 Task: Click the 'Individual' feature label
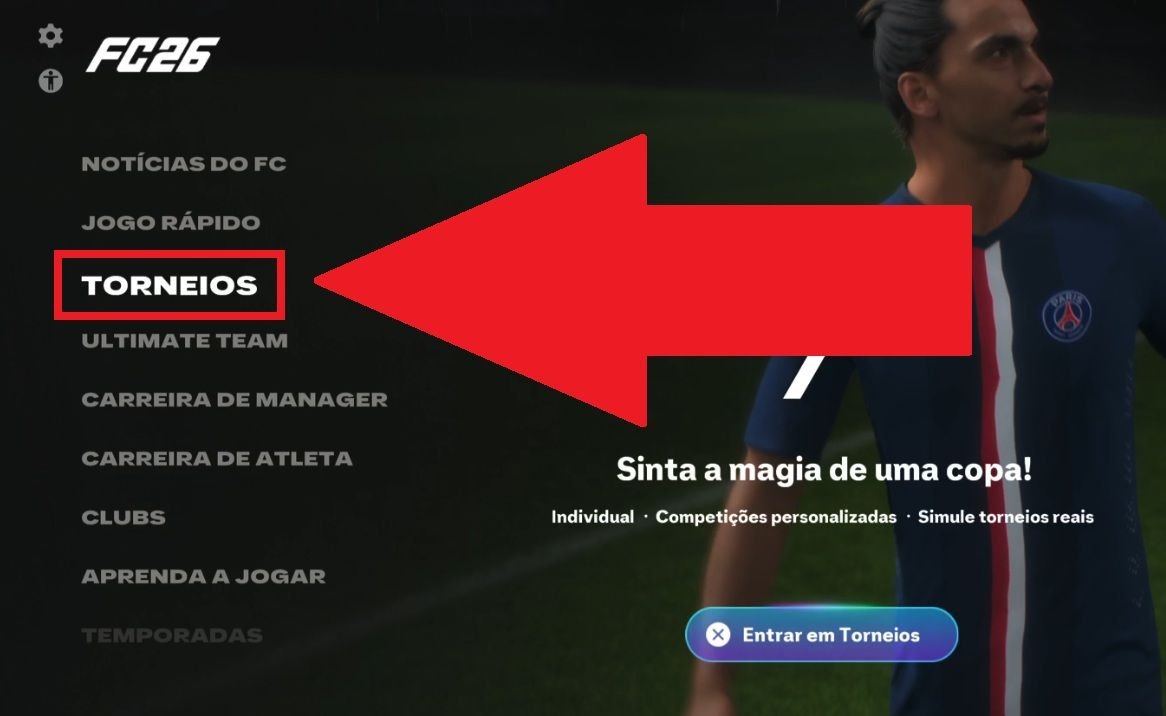pyautogui.click(x=593, y=517)
